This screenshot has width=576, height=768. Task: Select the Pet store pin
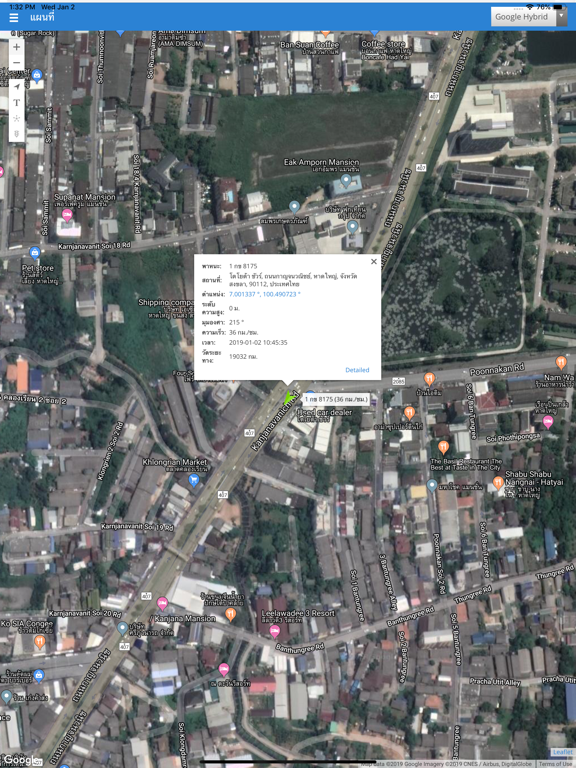pos(34,253)
